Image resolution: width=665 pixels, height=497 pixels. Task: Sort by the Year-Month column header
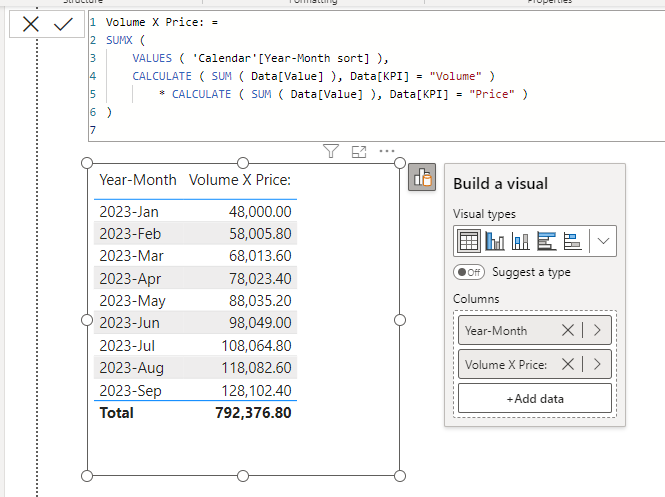click(138, 180)
